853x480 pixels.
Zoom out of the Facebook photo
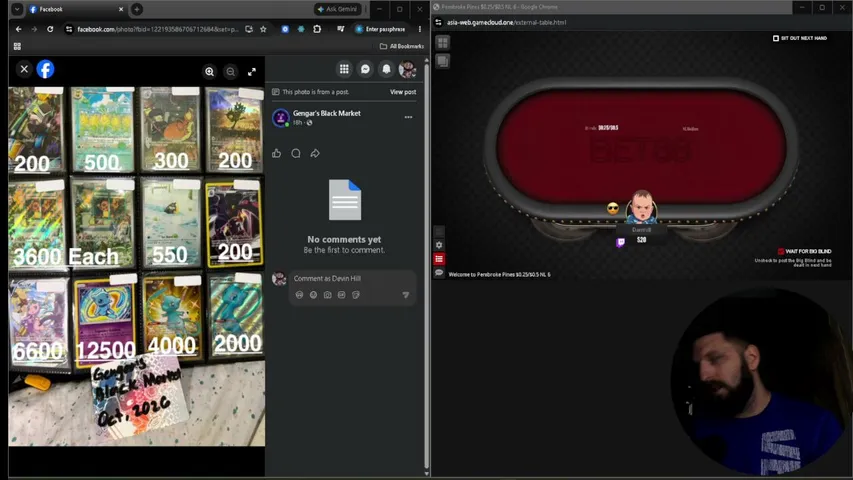pyautogui.click(x=231, y=72)
